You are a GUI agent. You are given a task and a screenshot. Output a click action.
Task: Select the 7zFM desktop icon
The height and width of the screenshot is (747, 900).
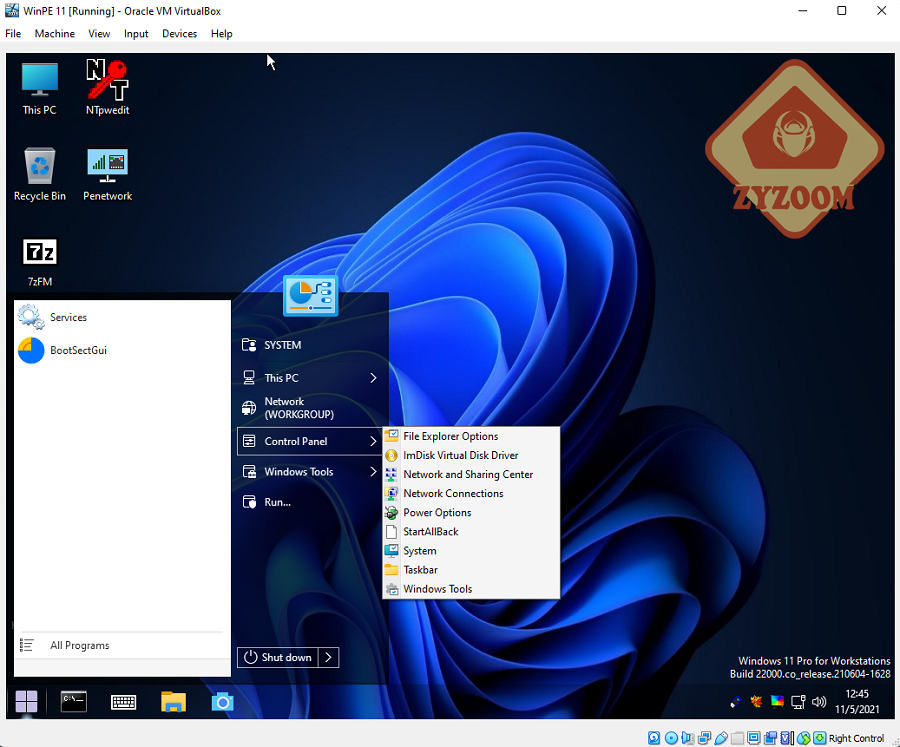[x=40, y=261]
